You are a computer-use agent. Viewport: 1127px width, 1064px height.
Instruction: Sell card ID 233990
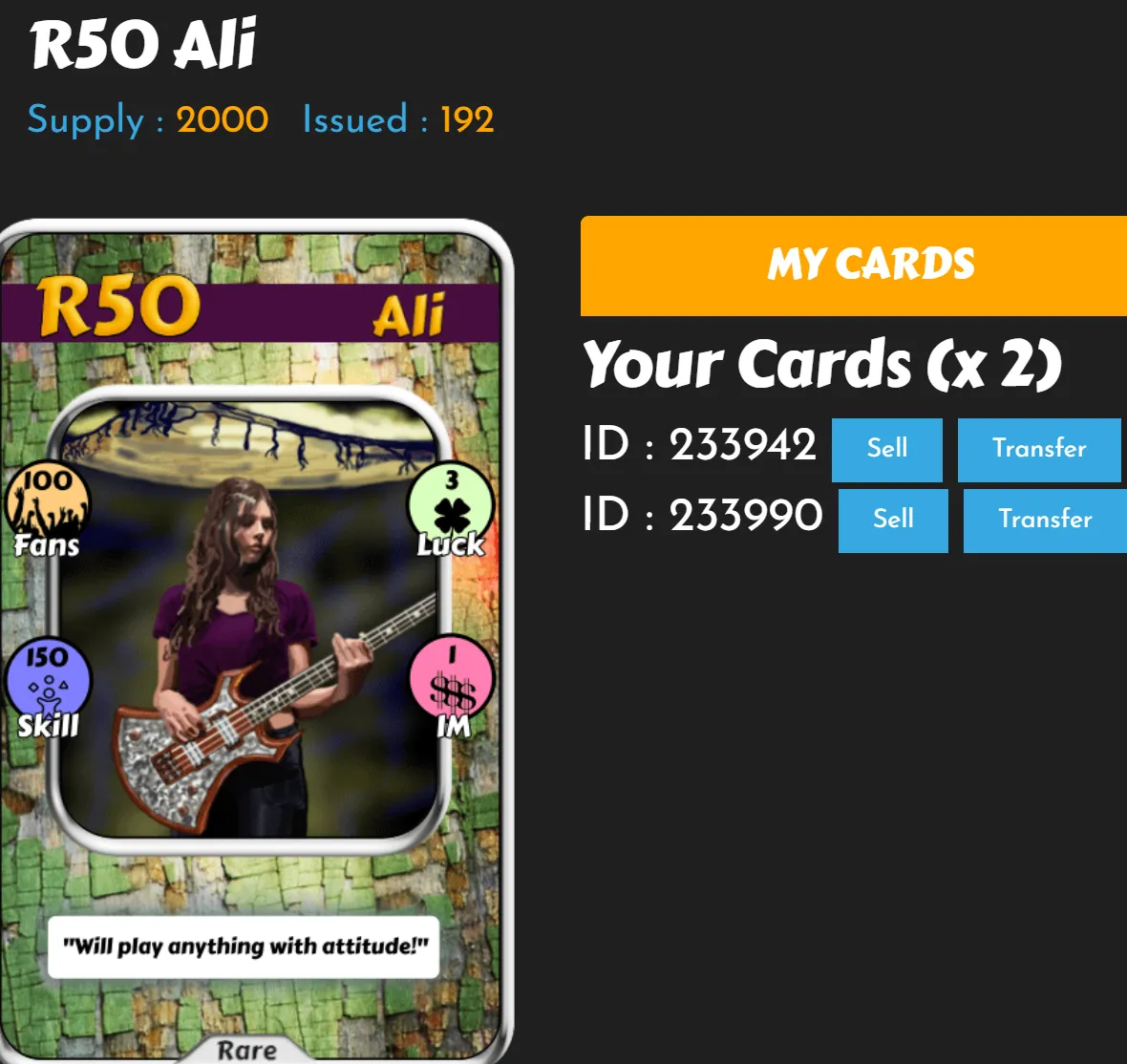tap(893, 521)
